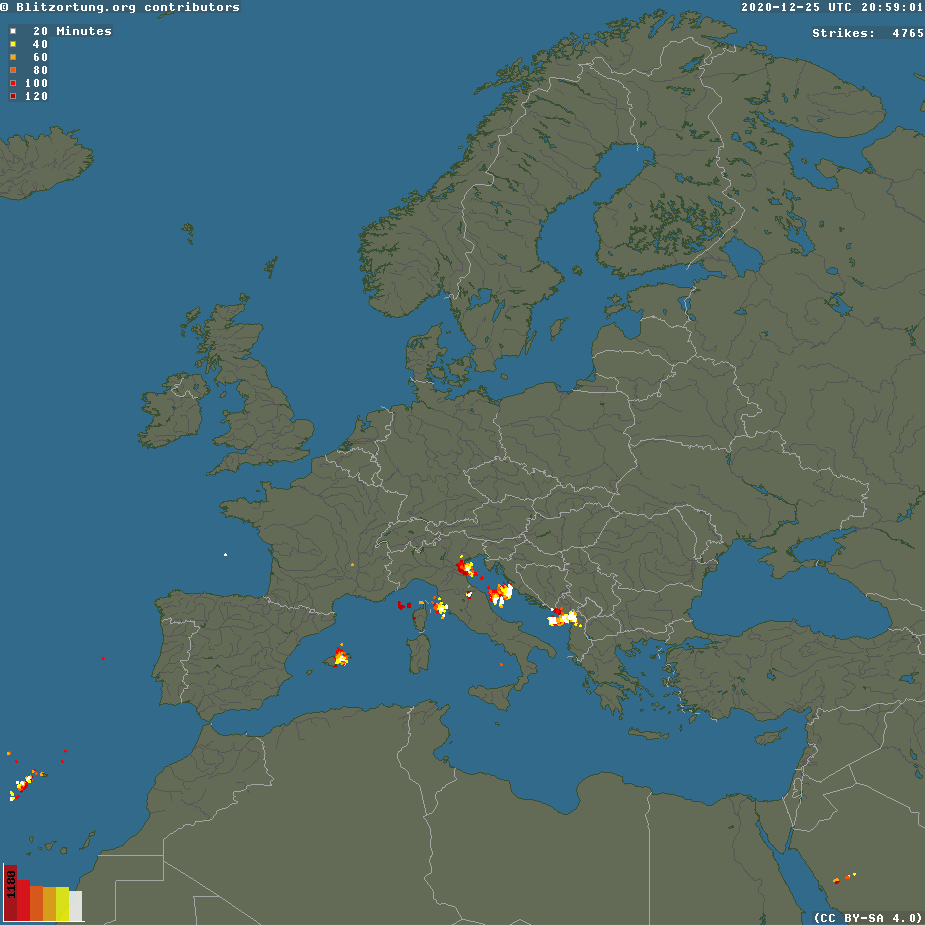The image size is (925, 925).
Task: Click the lightning cluster near Mallorca
Action: point(340,656)
